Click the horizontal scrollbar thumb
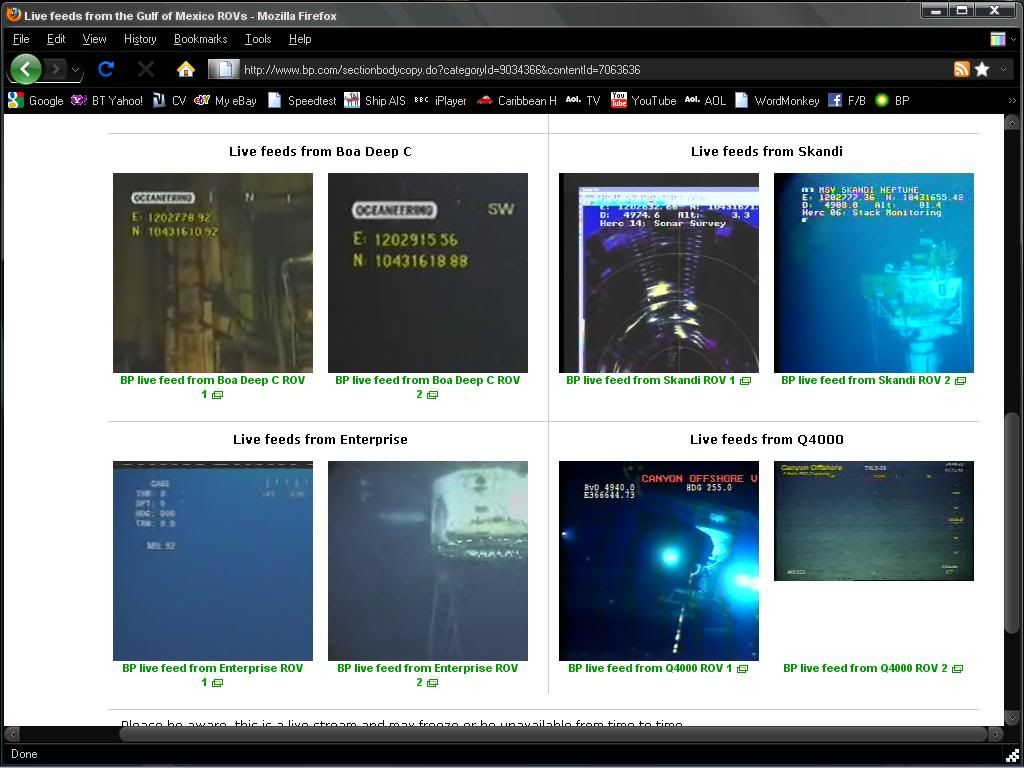1024x768 pixels. pyautogui.click(x=552, y=734)
